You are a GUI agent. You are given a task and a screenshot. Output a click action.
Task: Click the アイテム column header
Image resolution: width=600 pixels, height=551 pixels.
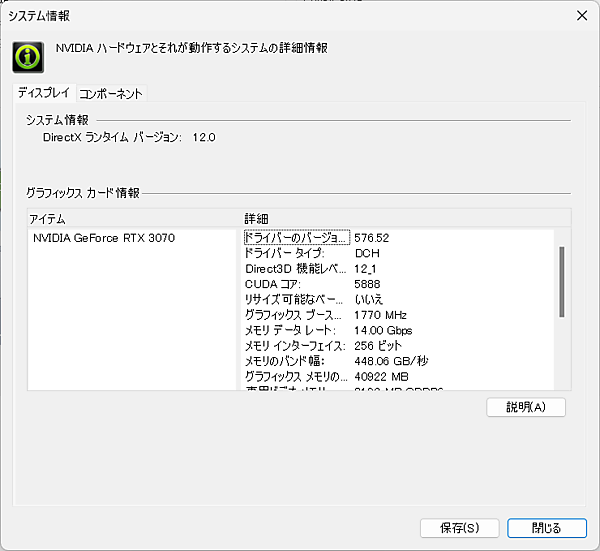click(x=47, y=219)
